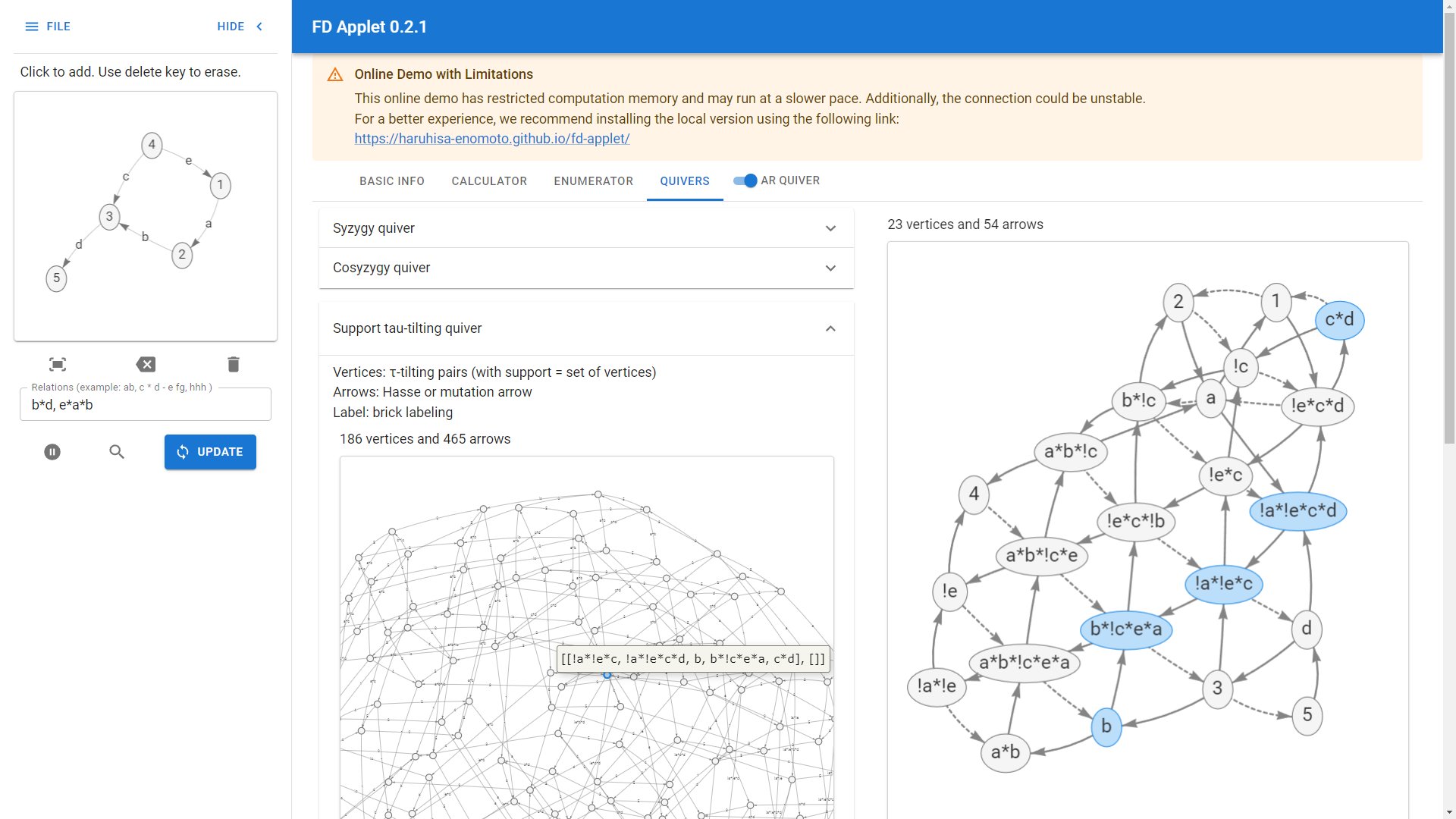Image resolution: width=1456 pixels, height=819 pixels.
Task: Click the fit-to-screen icon under quiver editor
Action: pos(58,365)
